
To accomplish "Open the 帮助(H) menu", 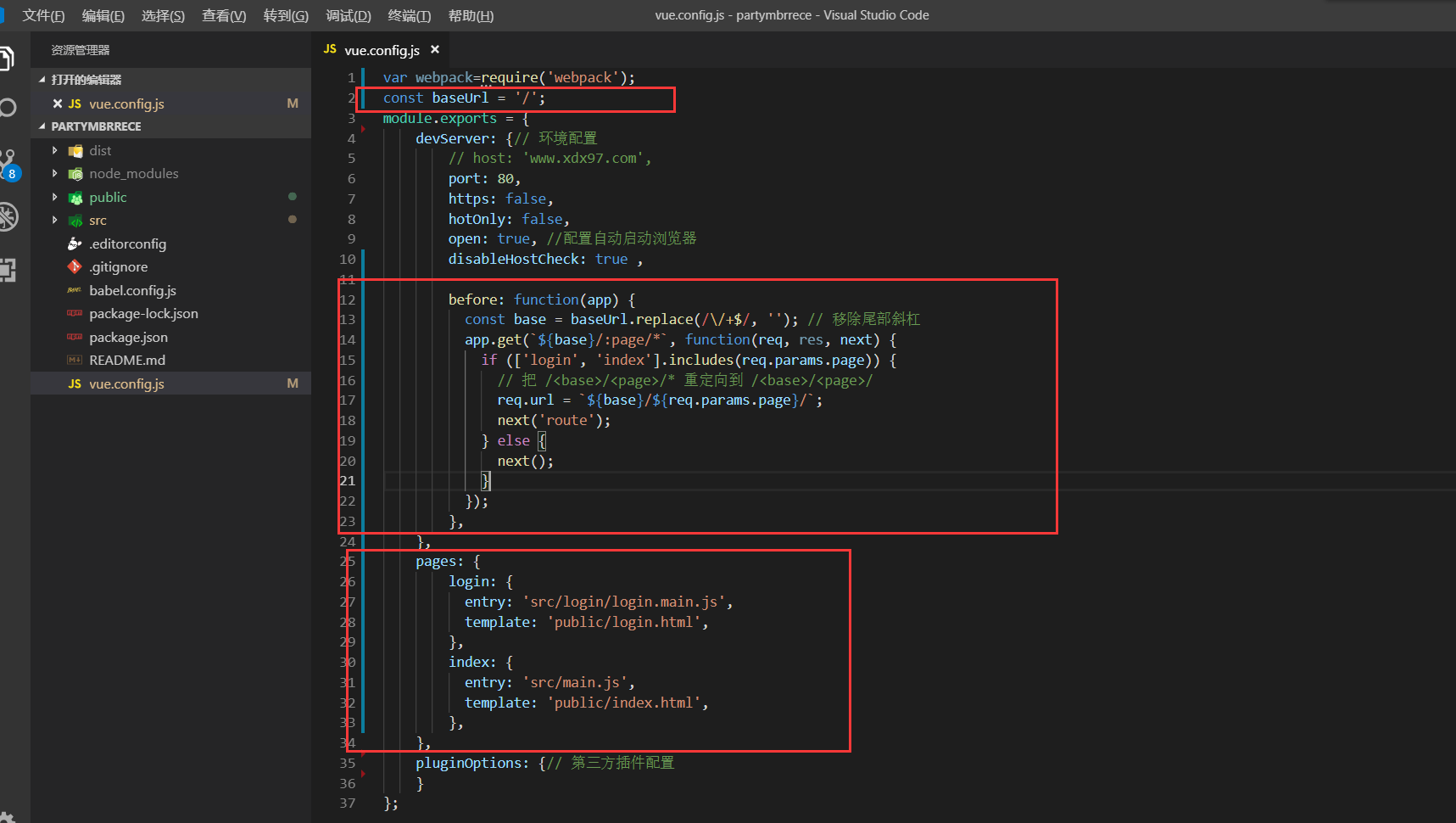I will pyautogui.click(x=471, y=15).
